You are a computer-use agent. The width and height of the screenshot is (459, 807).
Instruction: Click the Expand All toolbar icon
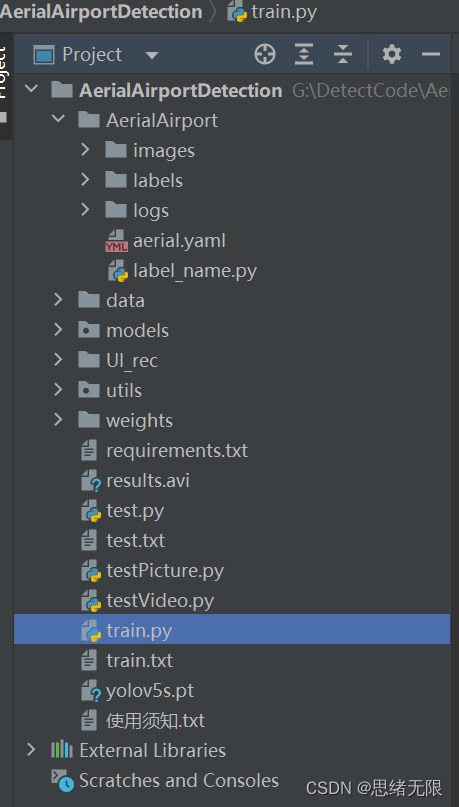click(x=304, y=54)
